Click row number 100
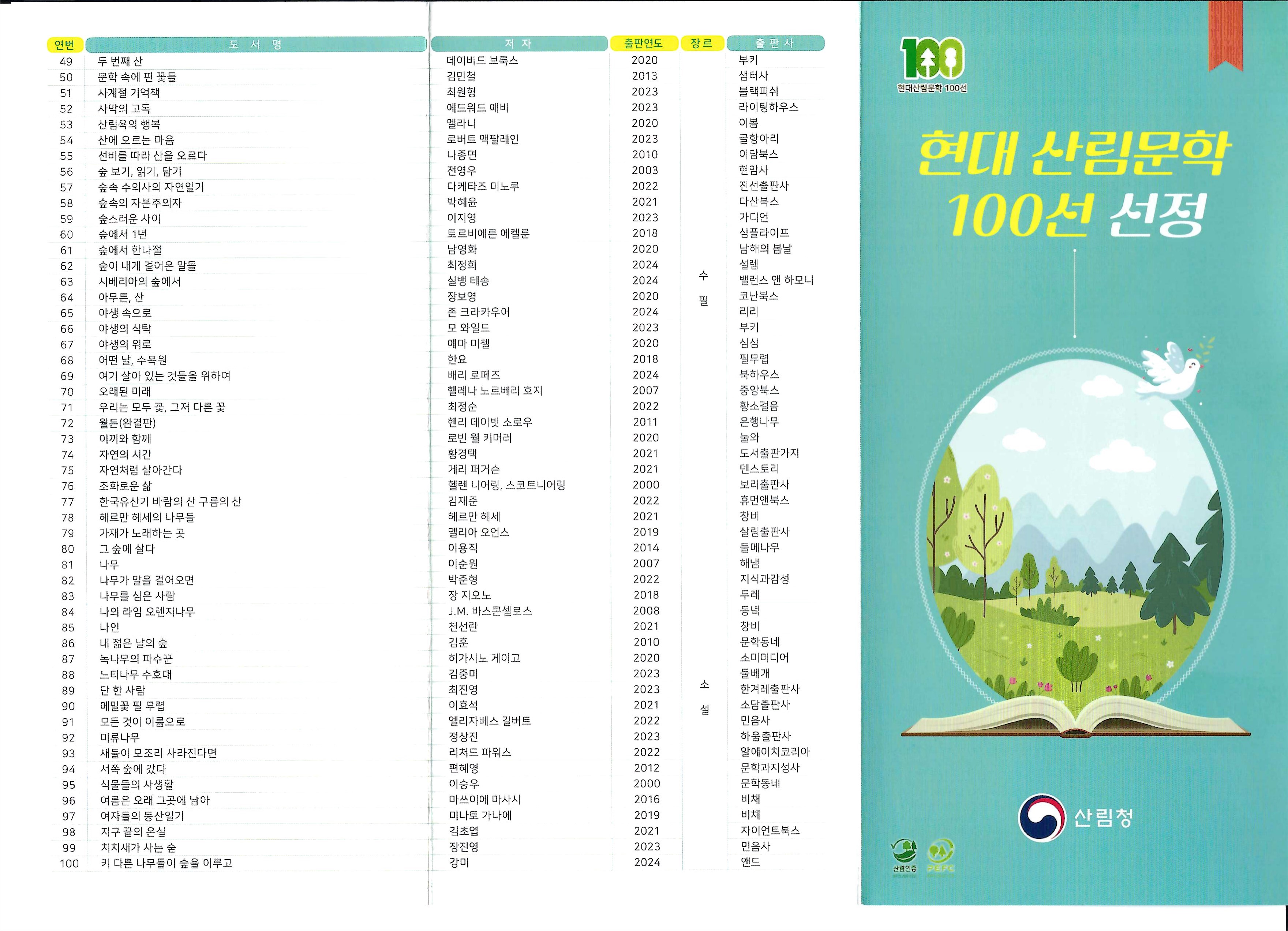This screenshot has height=931, width=1288. click(69, 864)
